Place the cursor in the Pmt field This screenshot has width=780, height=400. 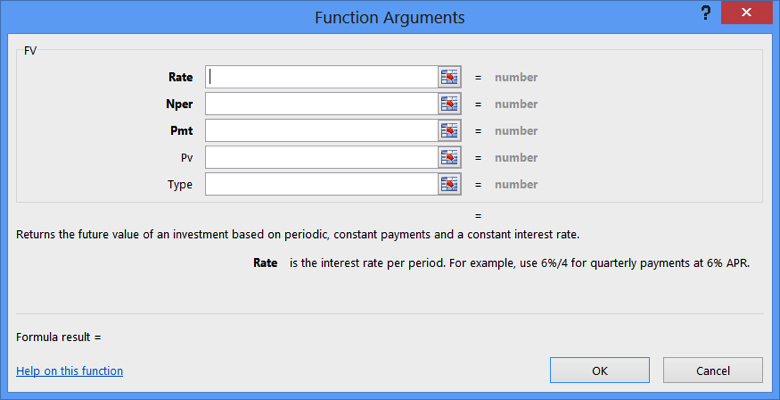(321, 131)
